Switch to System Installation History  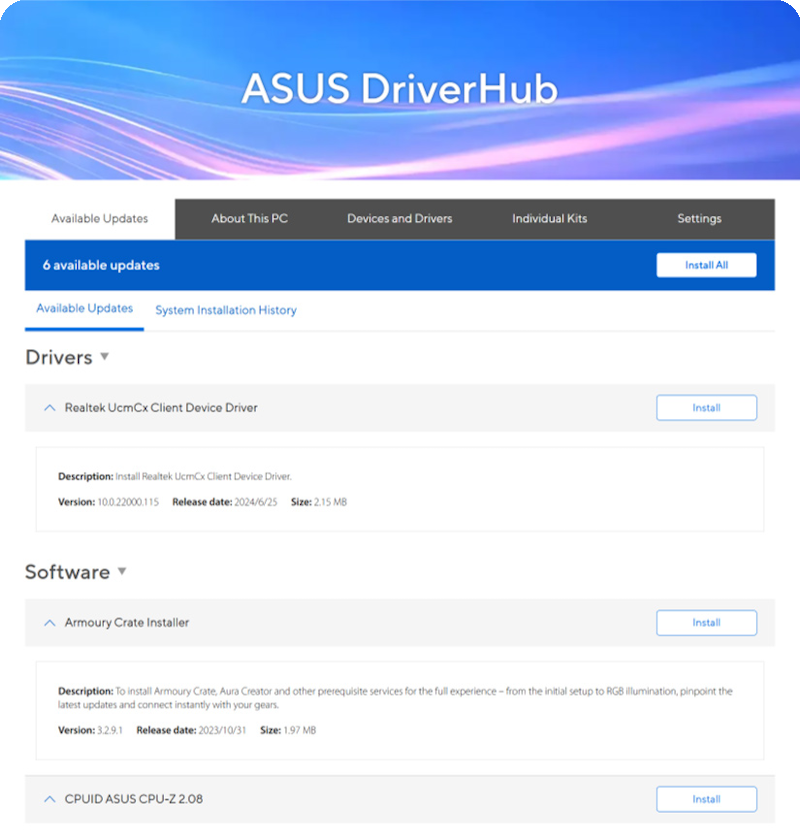[x=225, y=310]
